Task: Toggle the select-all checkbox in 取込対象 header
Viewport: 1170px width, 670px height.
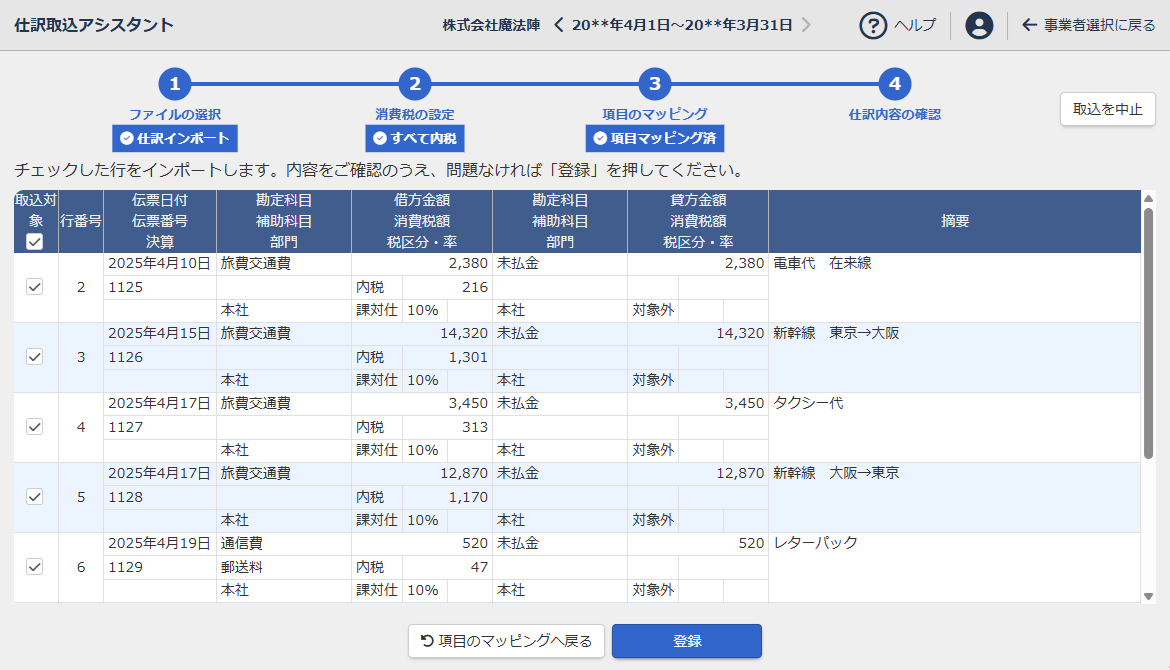Action: click(x=35, y=242)
